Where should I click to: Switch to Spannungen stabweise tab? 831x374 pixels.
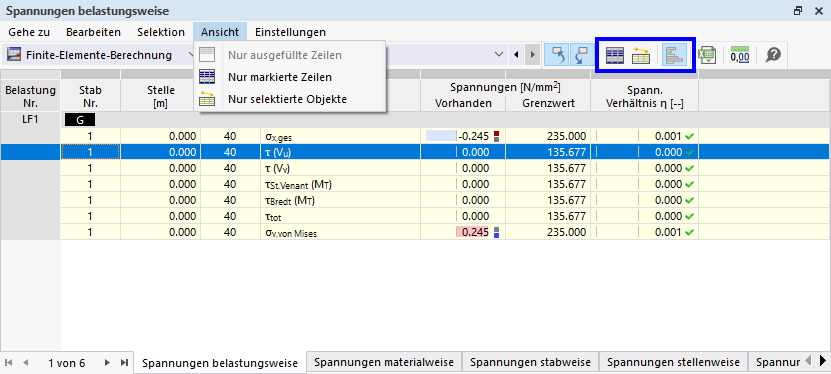(x=530, y=362)
